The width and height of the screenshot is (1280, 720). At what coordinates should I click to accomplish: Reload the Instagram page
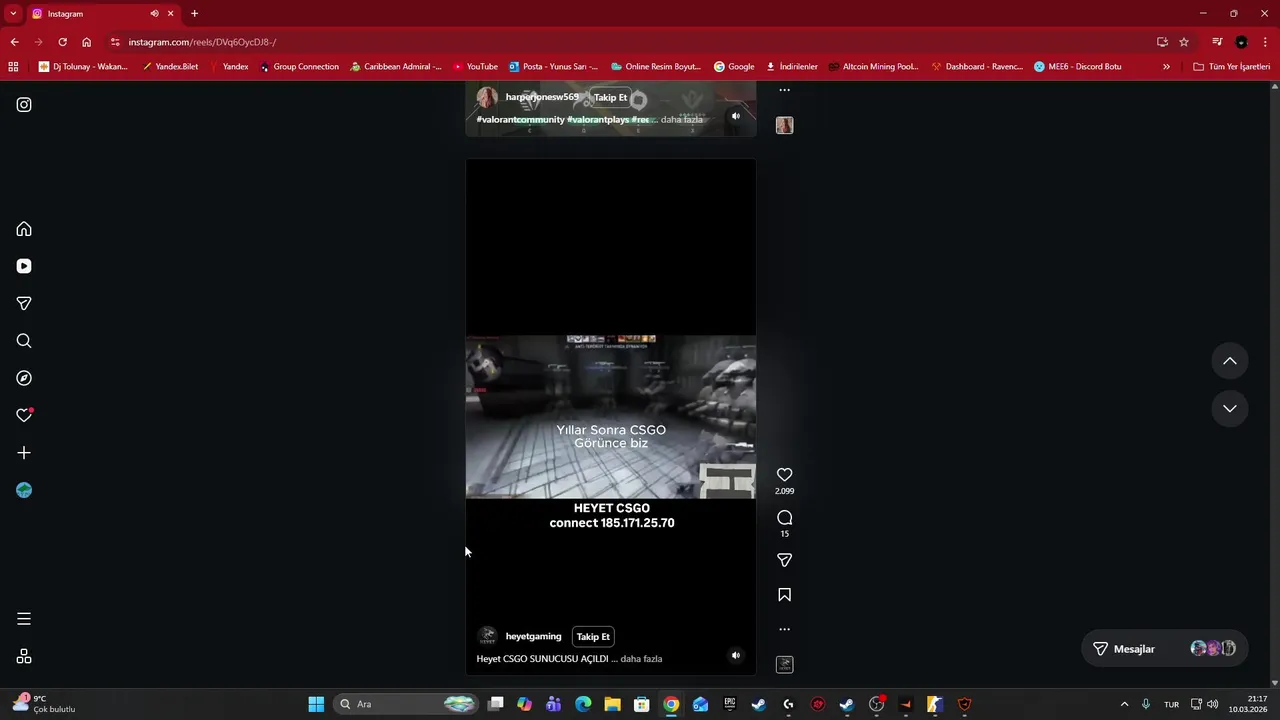[x=62, y=42]
